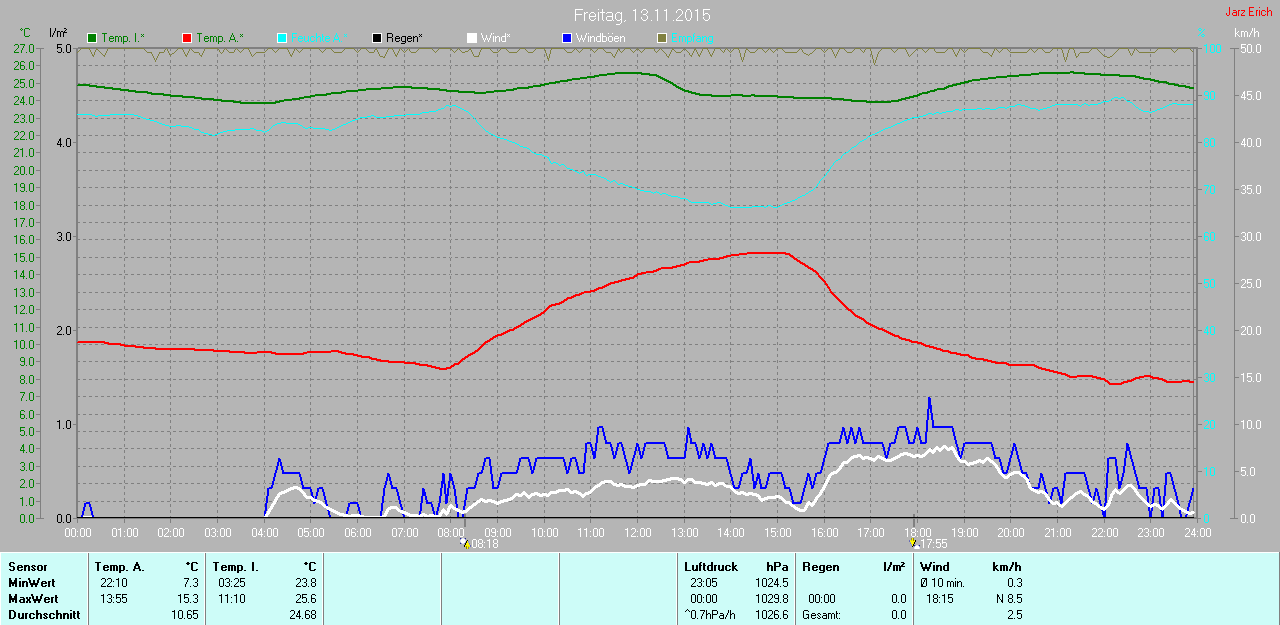Image resolution: width=1280 pixels, height=625 pixels.
Task: Click the 08:18 sunrise time label
Action: pos(485,544)
